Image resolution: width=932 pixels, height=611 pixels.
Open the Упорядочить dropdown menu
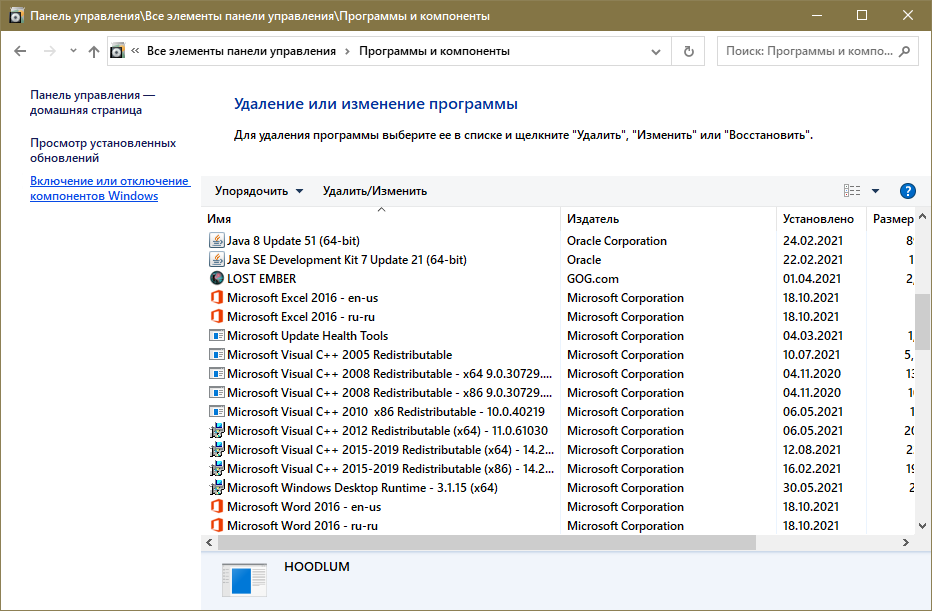click(258, 191)
